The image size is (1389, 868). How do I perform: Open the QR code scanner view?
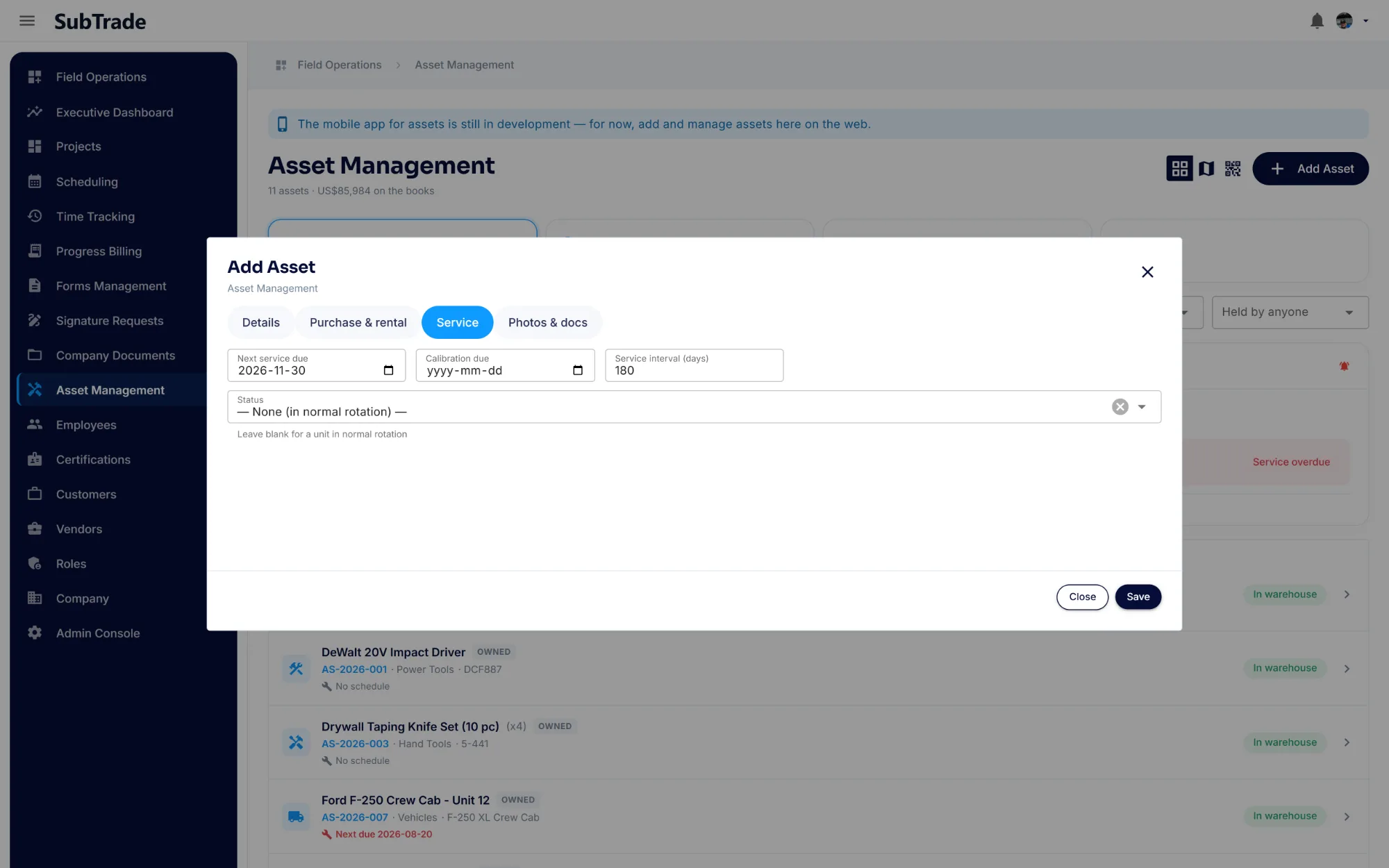point(1233,169)
